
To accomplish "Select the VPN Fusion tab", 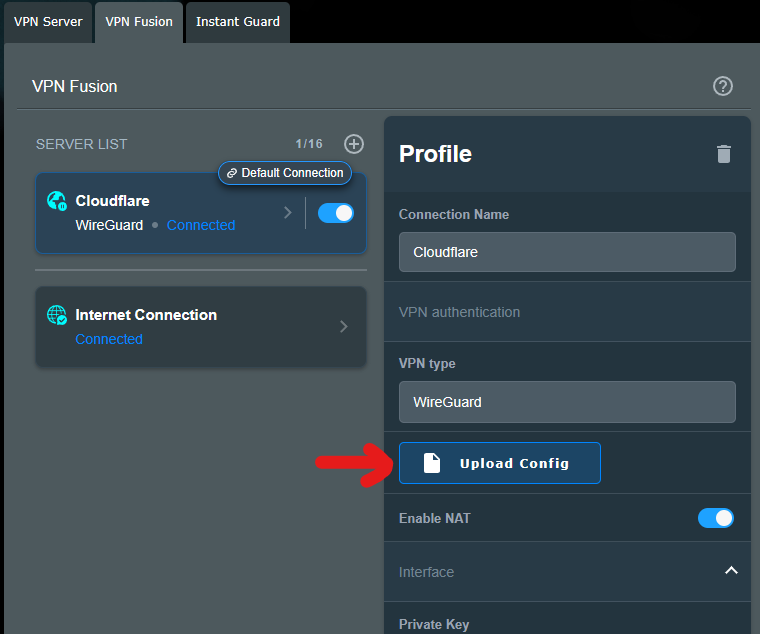I will (139, 21).
